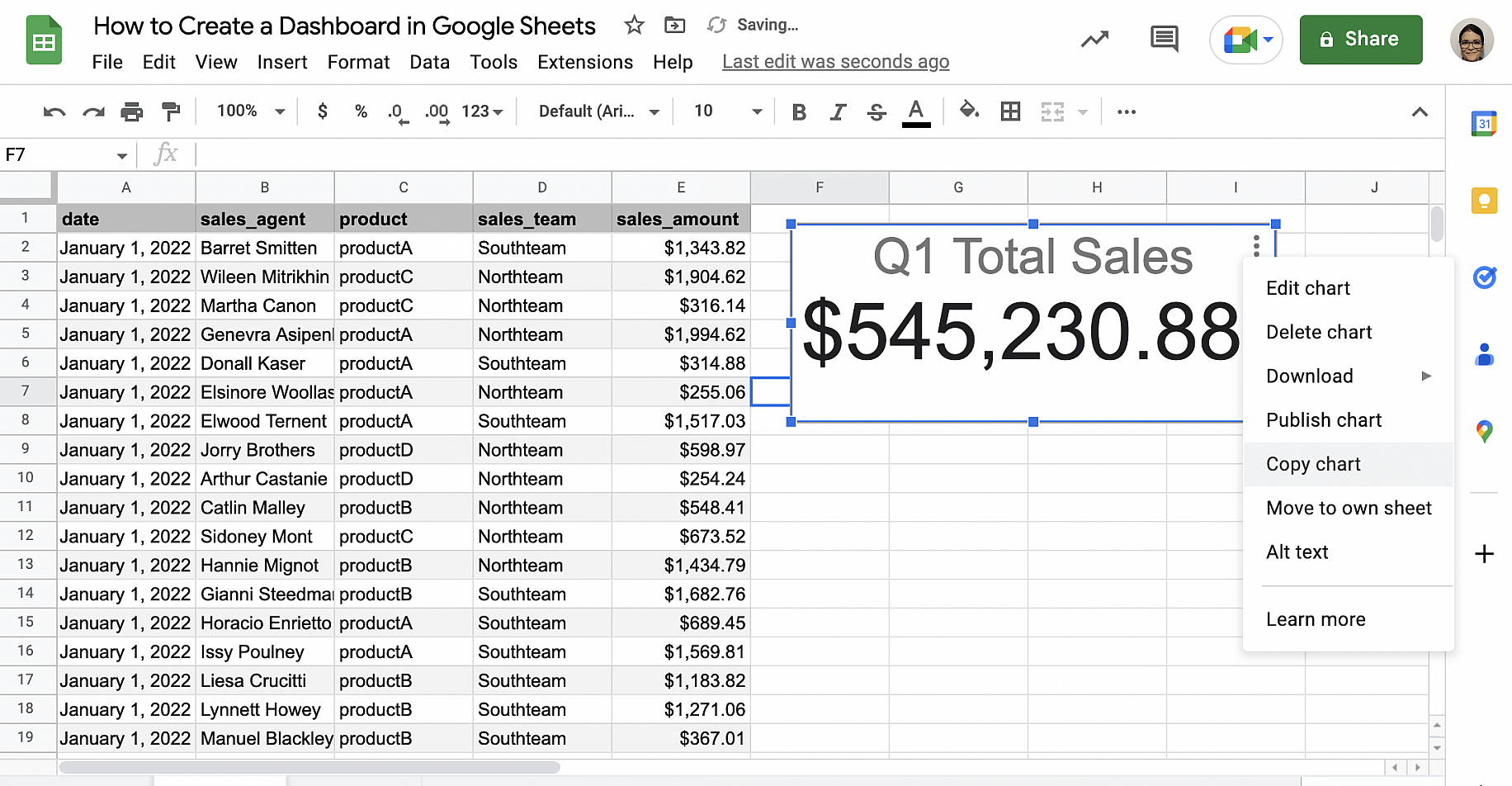Open the font size dropdown
Image resolution: width=1512 pixels, height=786 pixels.
click(x=725, y=111)
